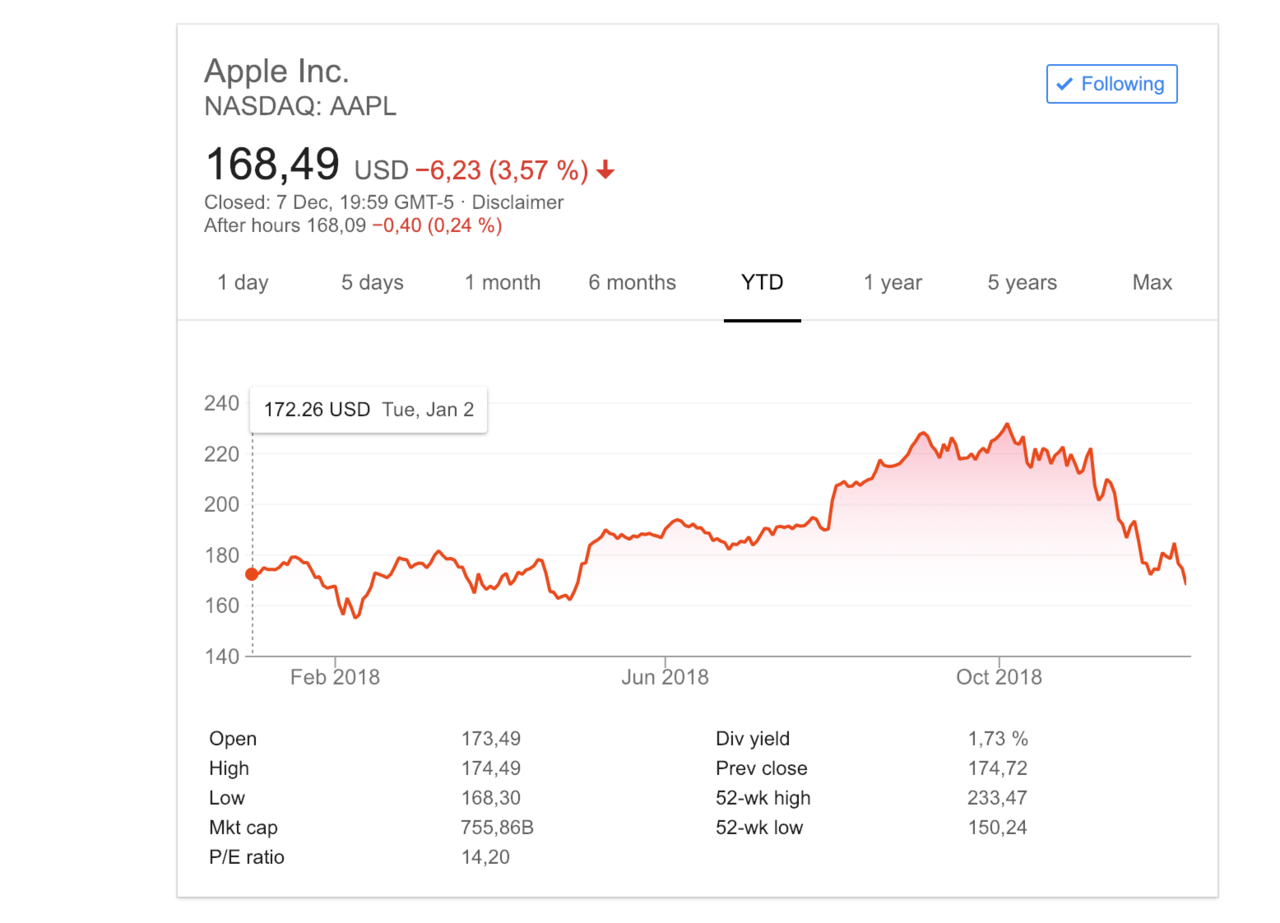Viewport: 1280px width, 923px height.
Task: Open the 6 months chart view
Action: [632, 283]
